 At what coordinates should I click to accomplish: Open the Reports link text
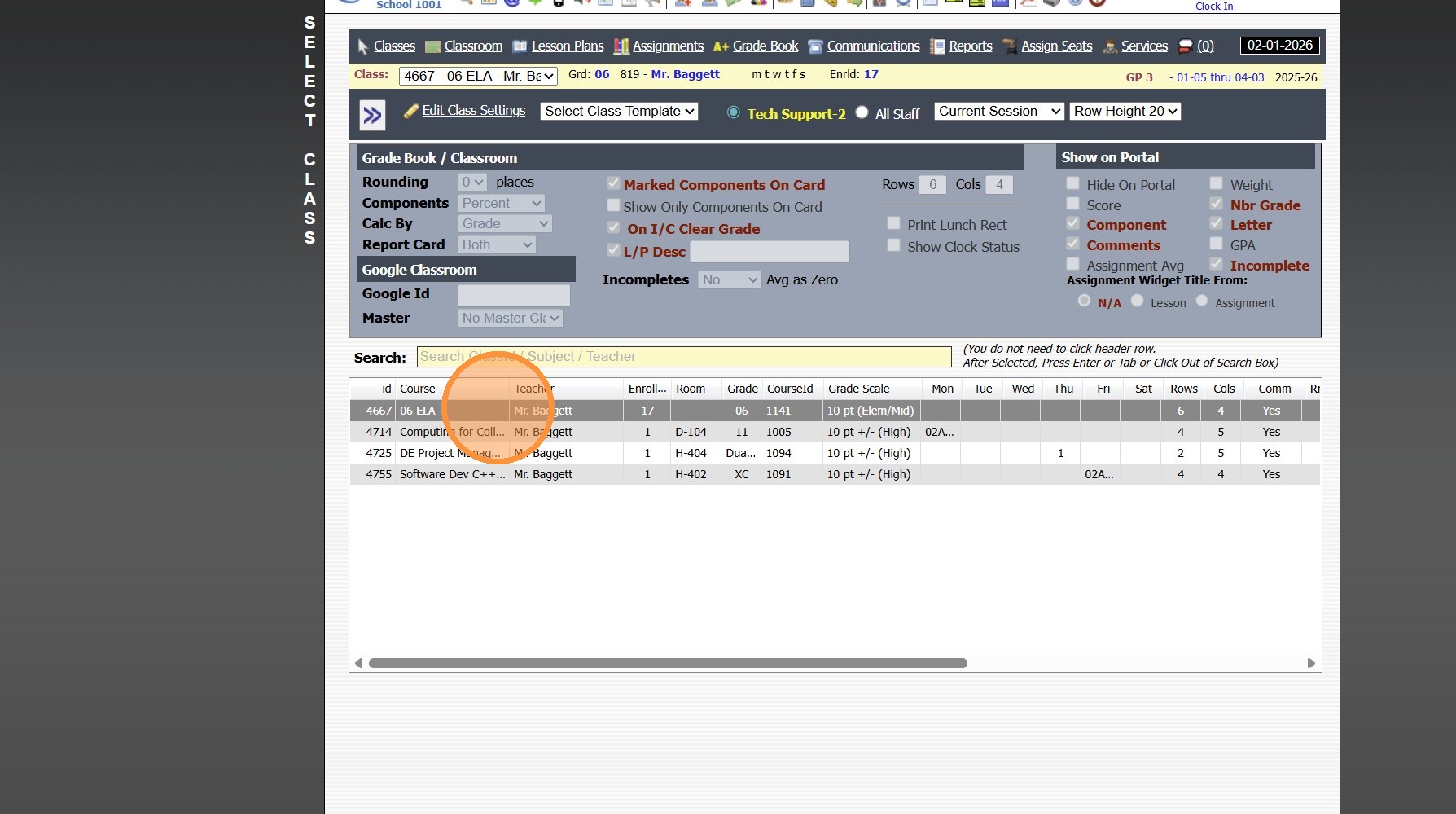[971, 46]
